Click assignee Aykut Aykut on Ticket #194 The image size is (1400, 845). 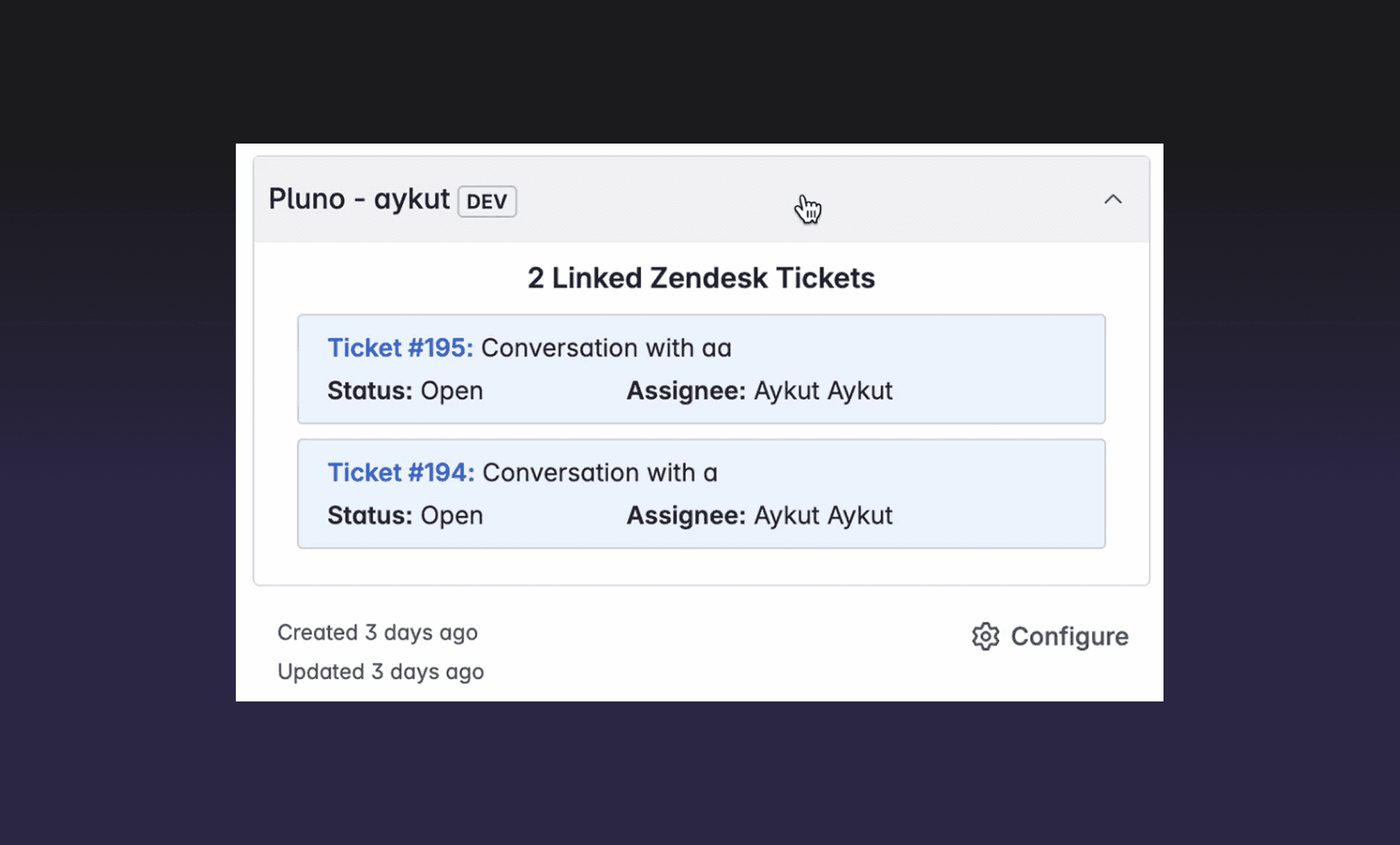[822, 515]
